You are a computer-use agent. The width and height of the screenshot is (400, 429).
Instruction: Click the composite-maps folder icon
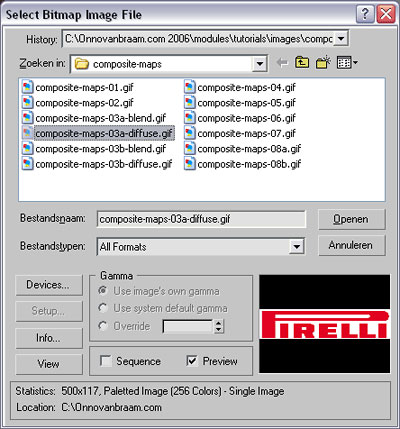(x=81, y=64)
